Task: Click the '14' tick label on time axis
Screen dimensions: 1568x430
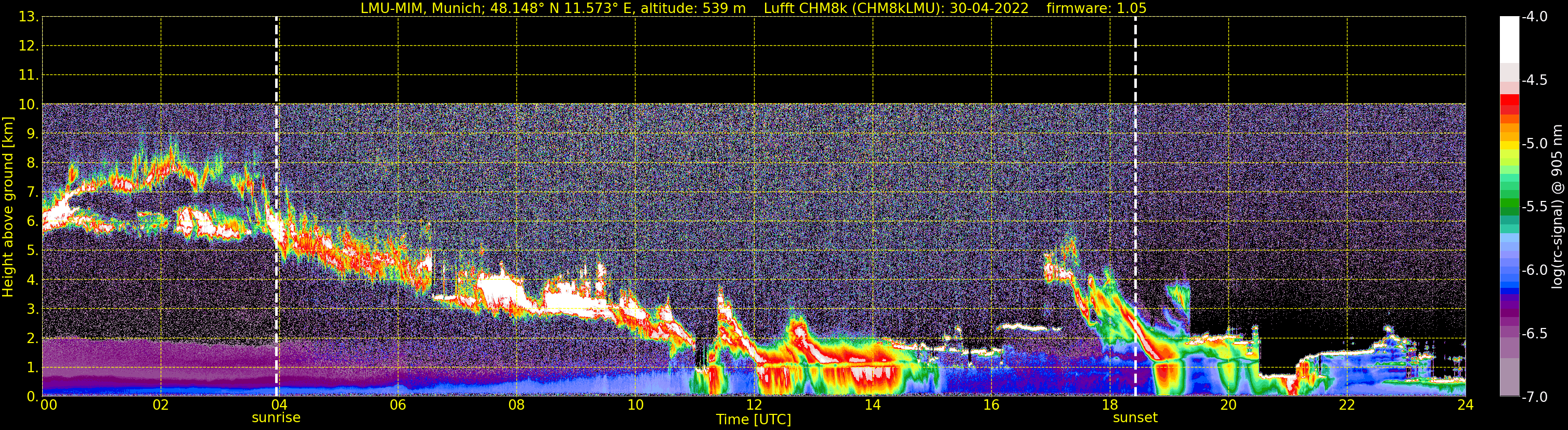Action: pos(873,405)
